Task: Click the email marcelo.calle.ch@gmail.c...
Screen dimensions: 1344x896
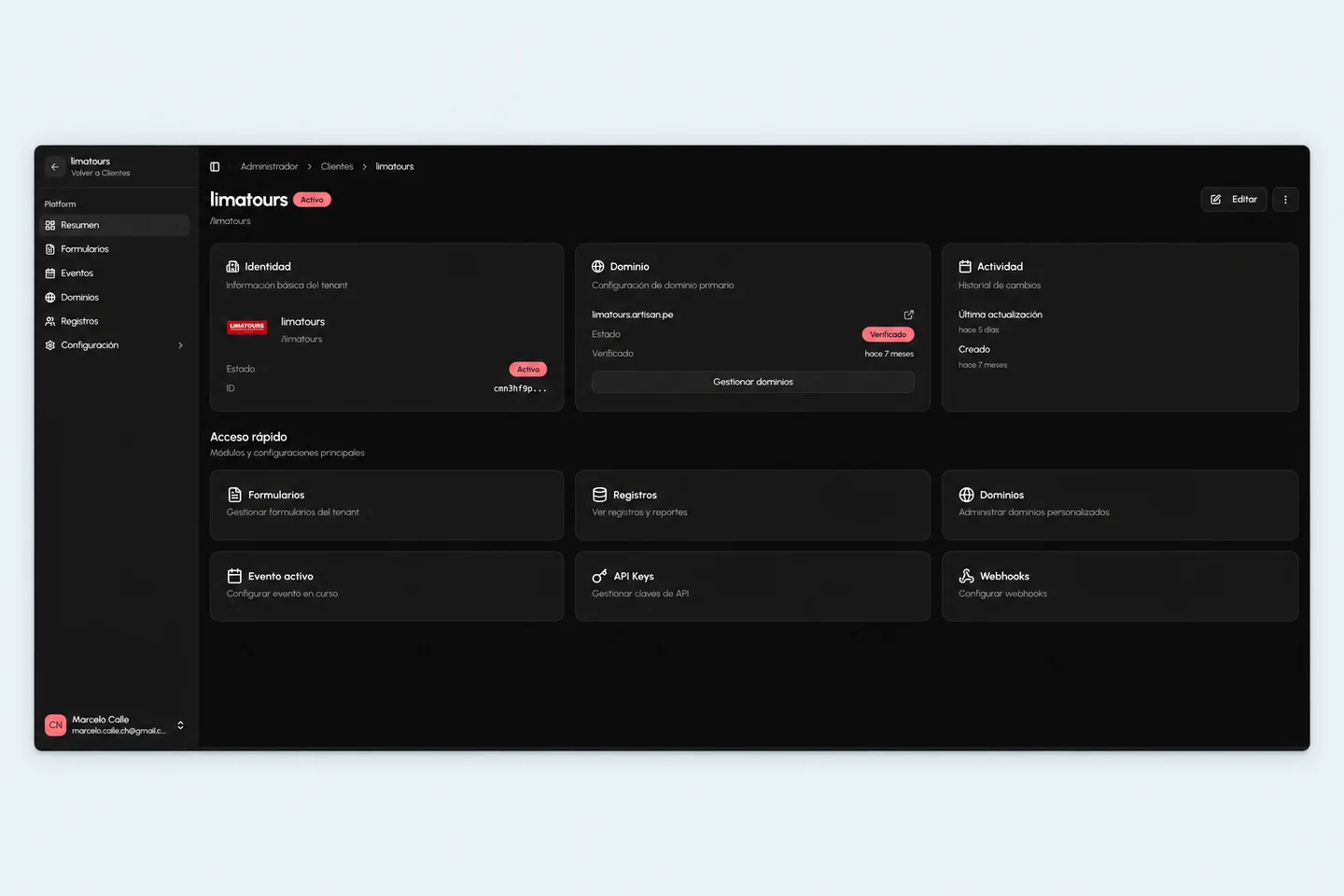Action: pyautogui.click(x=119, y=731)
